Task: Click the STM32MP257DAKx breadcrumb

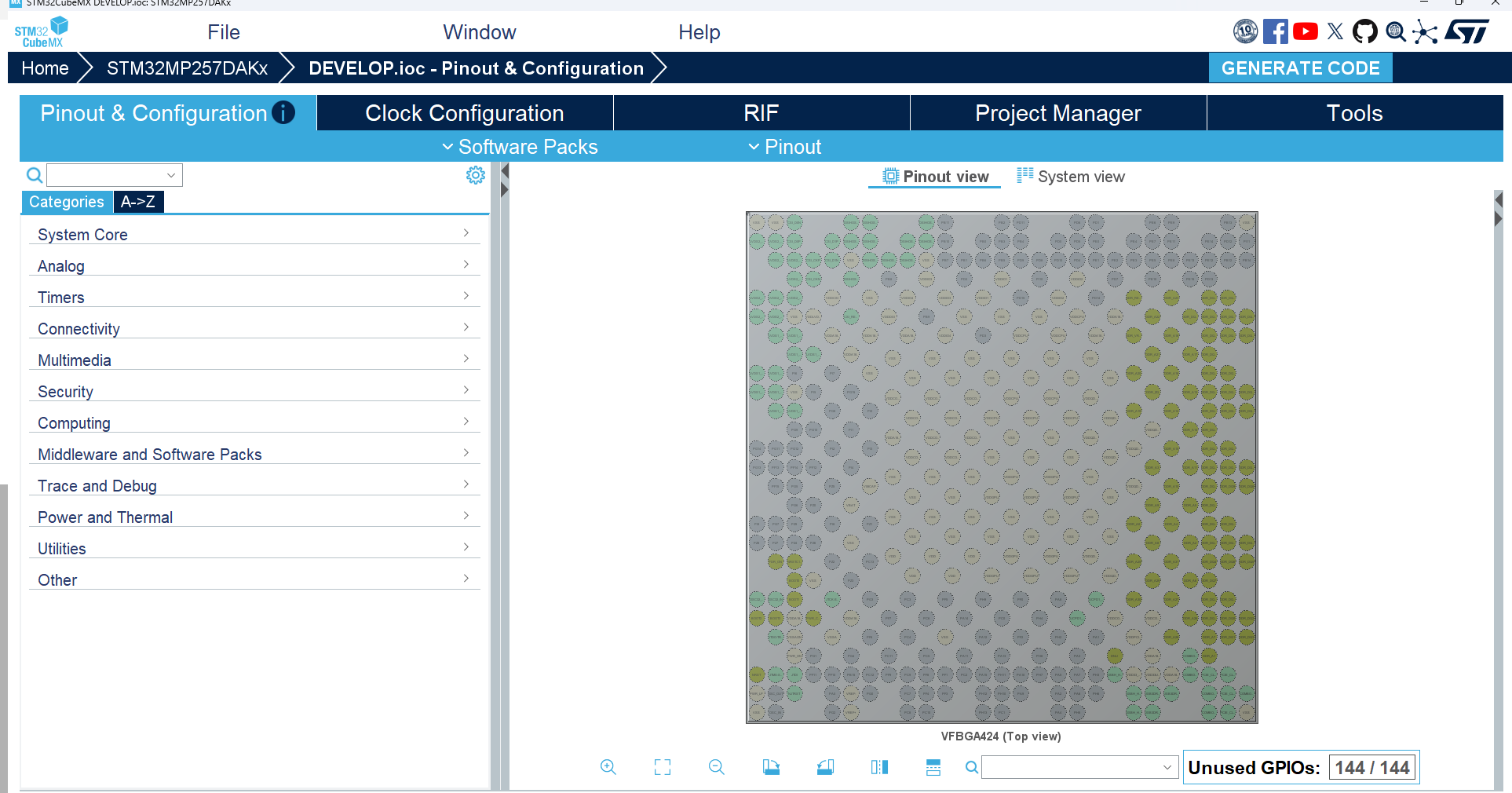Action: tap(188, 68)
